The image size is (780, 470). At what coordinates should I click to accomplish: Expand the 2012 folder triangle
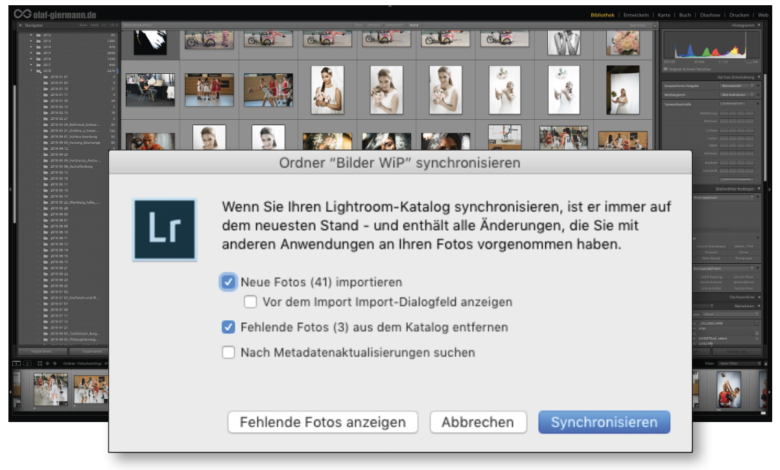coord(31,35)
